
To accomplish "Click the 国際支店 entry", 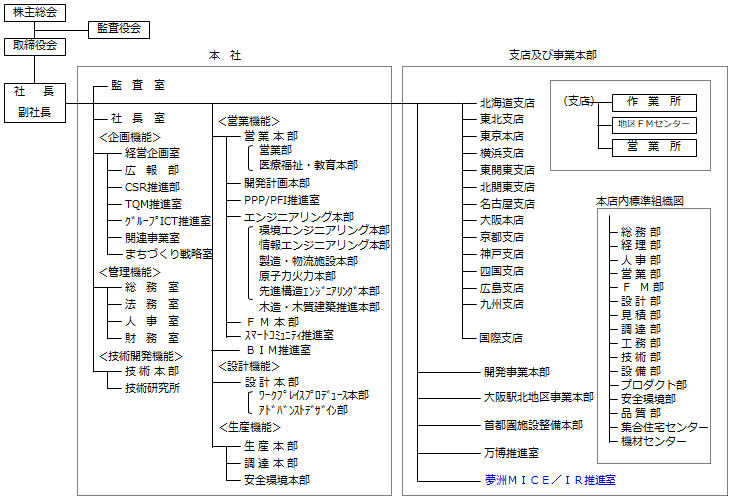I will (501, 338).
